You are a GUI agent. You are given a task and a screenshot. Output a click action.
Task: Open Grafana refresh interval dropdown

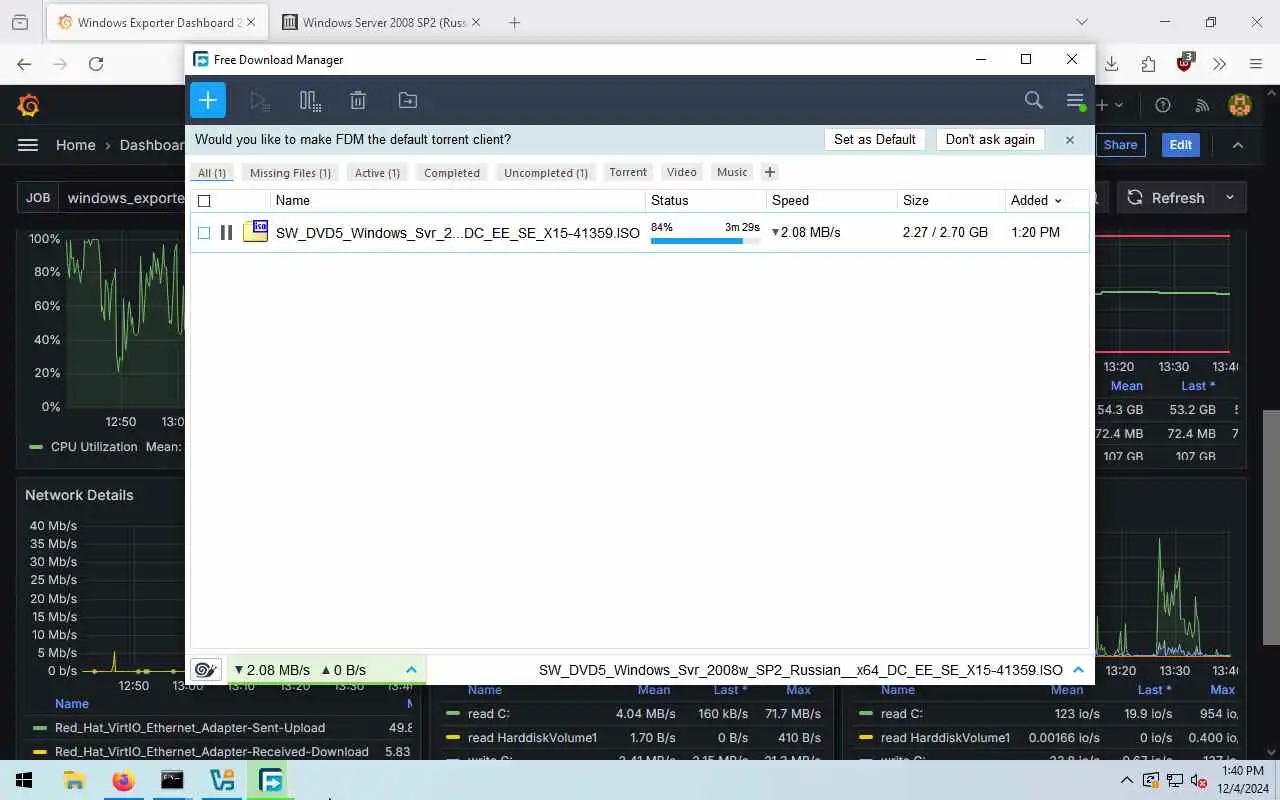[1230, 198]
